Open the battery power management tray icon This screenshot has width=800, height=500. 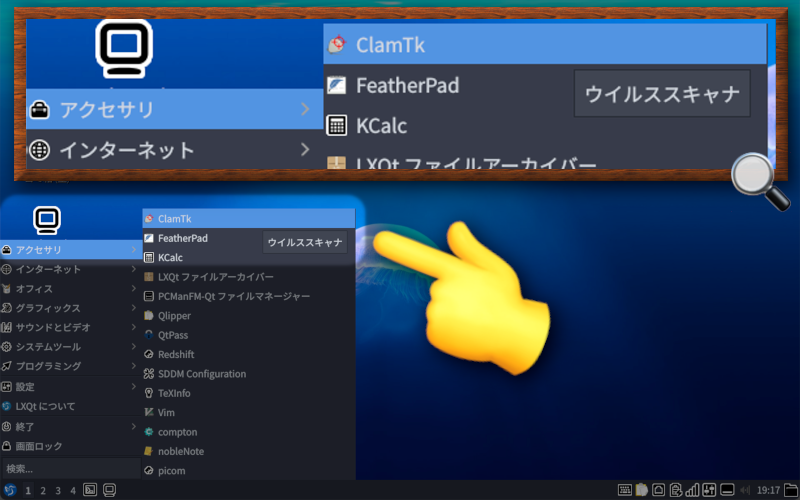tap(676, 490)
